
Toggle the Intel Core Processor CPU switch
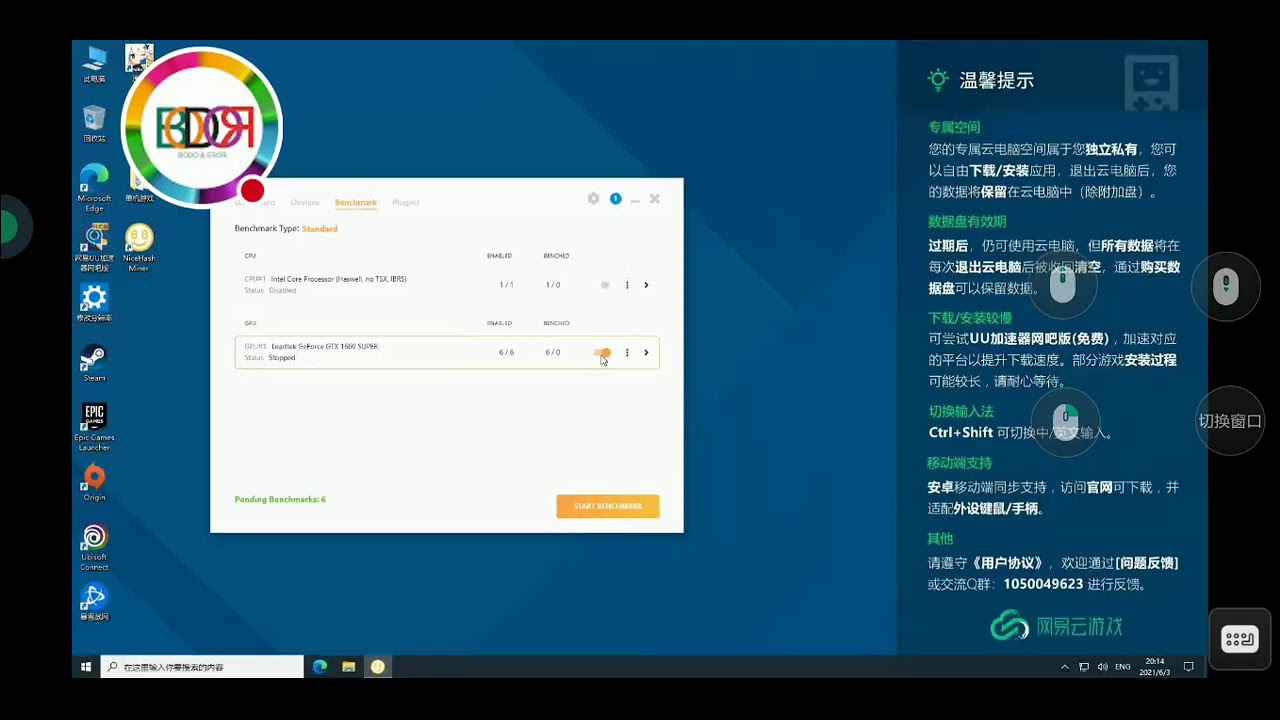click(604, 285)
